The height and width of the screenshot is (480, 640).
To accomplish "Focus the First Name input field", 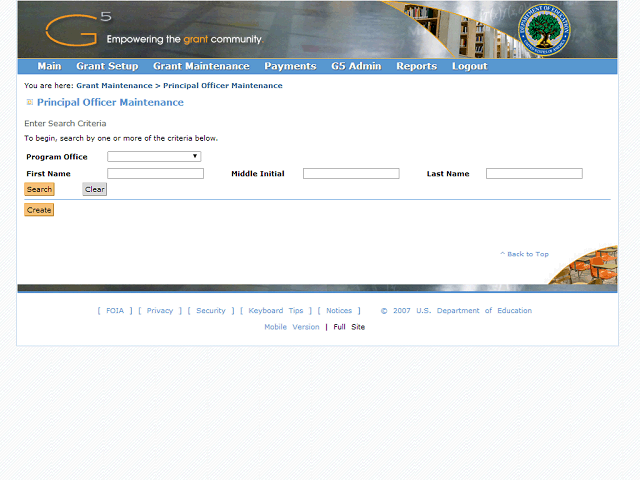I will 156,173.
